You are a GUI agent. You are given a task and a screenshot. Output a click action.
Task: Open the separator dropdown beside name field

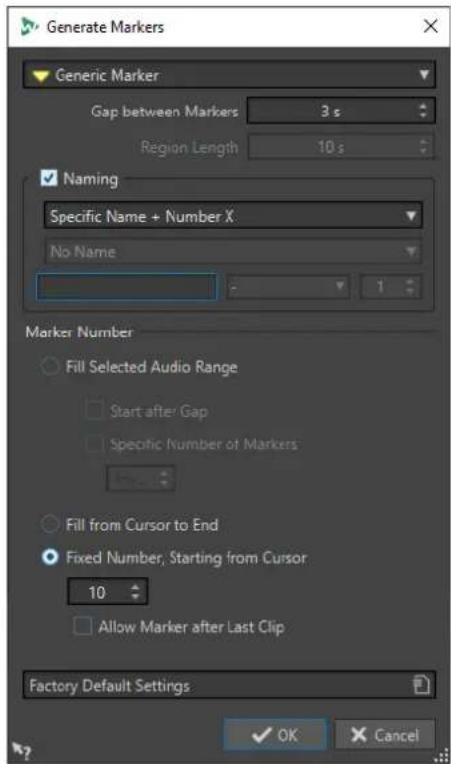(288, 286)
